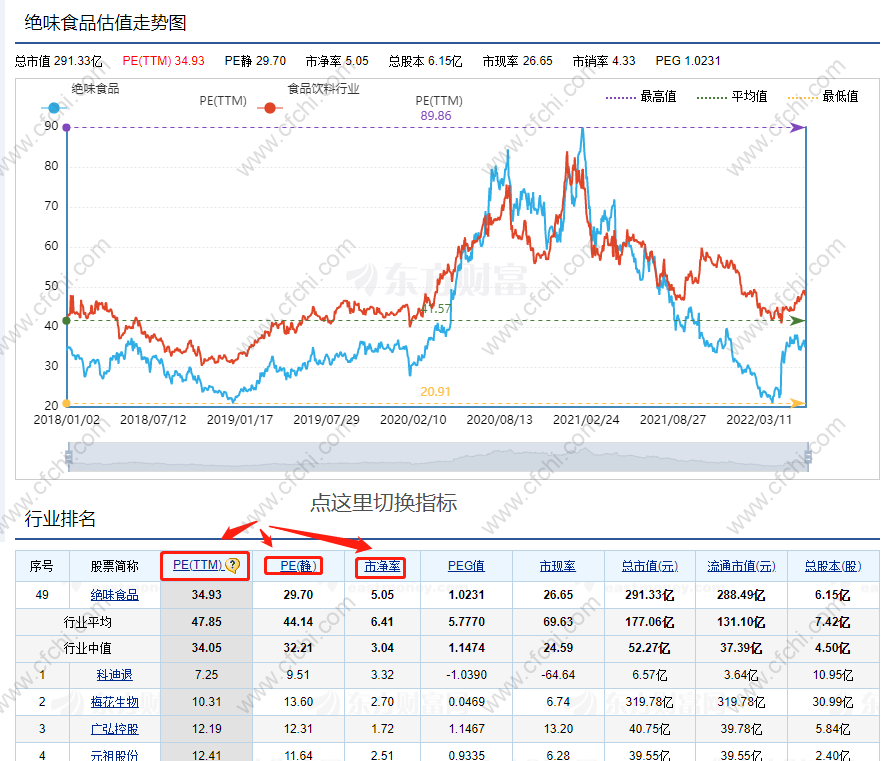Screen dimensions: 883x761
Task: Select the PE(TTM) 34.93 indicator at top
Action: coord(163,61)
